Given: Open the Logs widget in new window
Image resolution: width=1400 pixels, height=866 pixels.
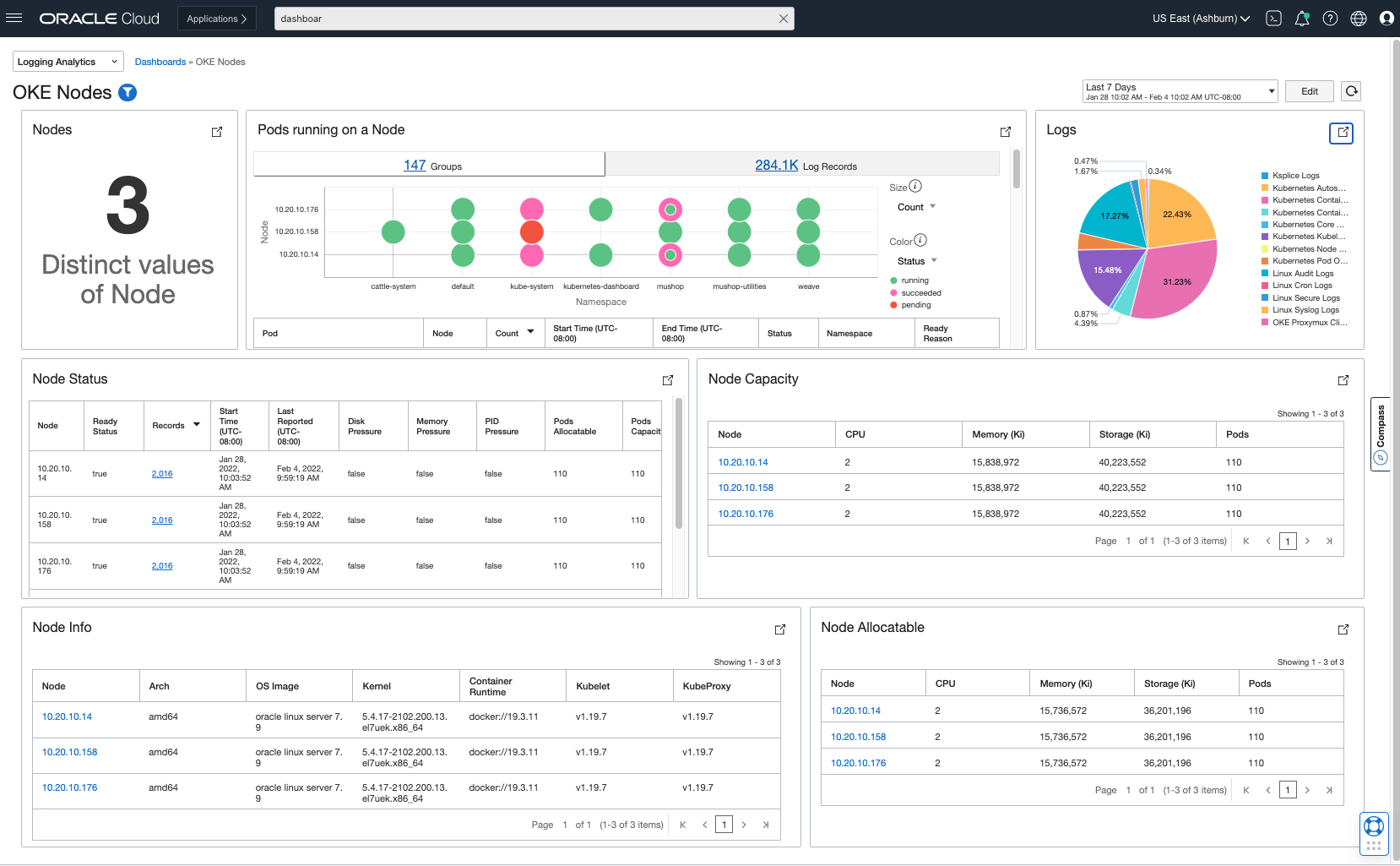Looking at the screenshot, I should pyautogui.click(x=1341, y=133).
